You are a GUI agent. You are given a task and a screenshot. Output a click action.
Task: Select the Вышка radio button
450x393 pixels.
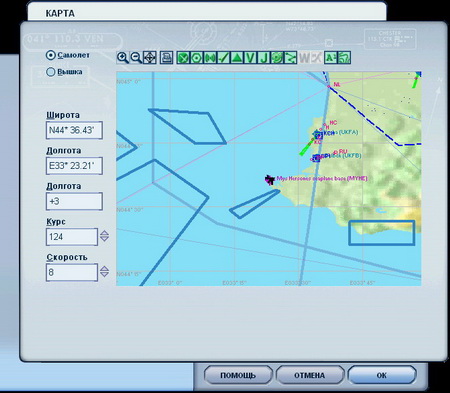(x=50, y=72)
